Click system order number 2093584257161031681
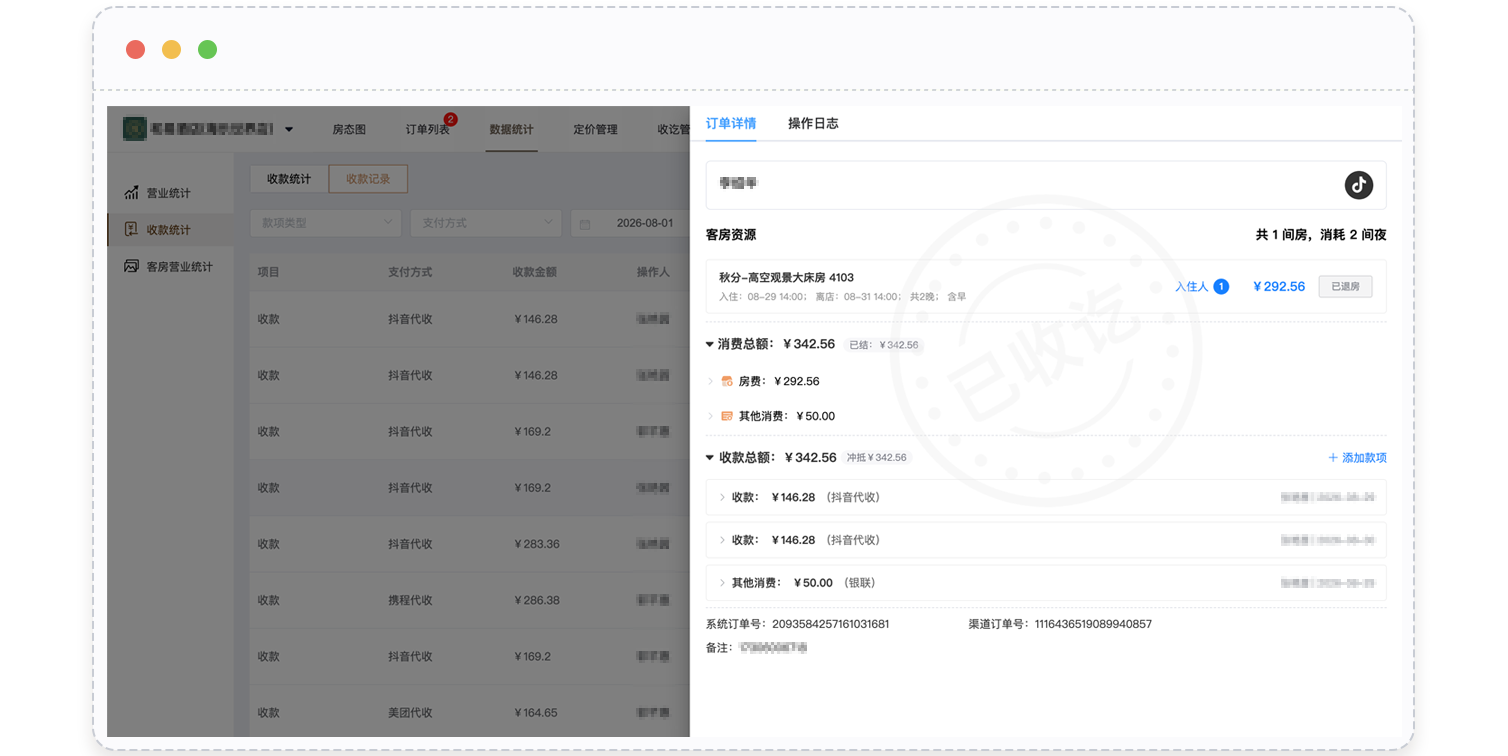Viewport: 1508px width, 756px height. (x=830, y=624)
